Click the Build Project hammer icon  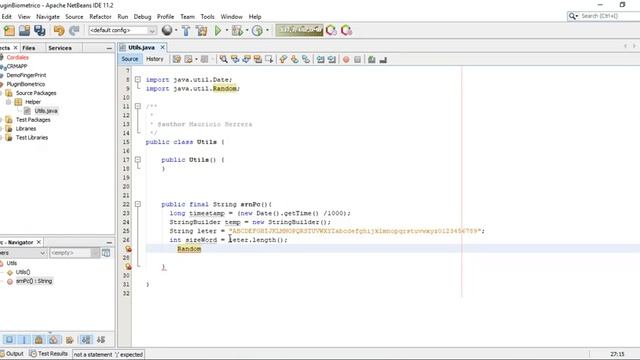(186, 31)
